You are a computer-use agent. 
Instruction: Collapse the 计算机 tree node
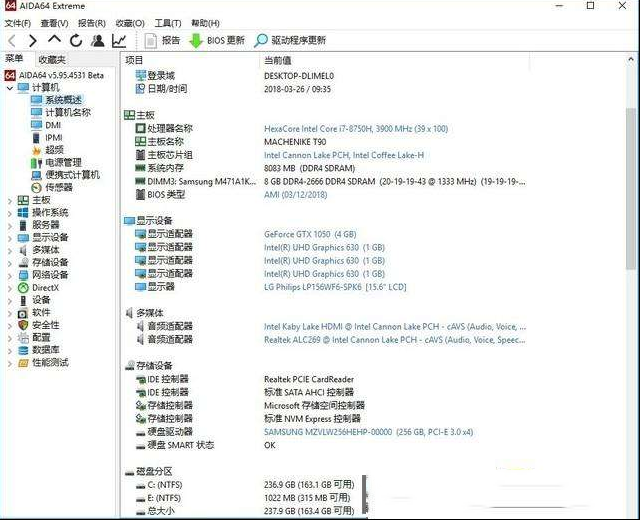pyautogui.click(x=10, y=88)
